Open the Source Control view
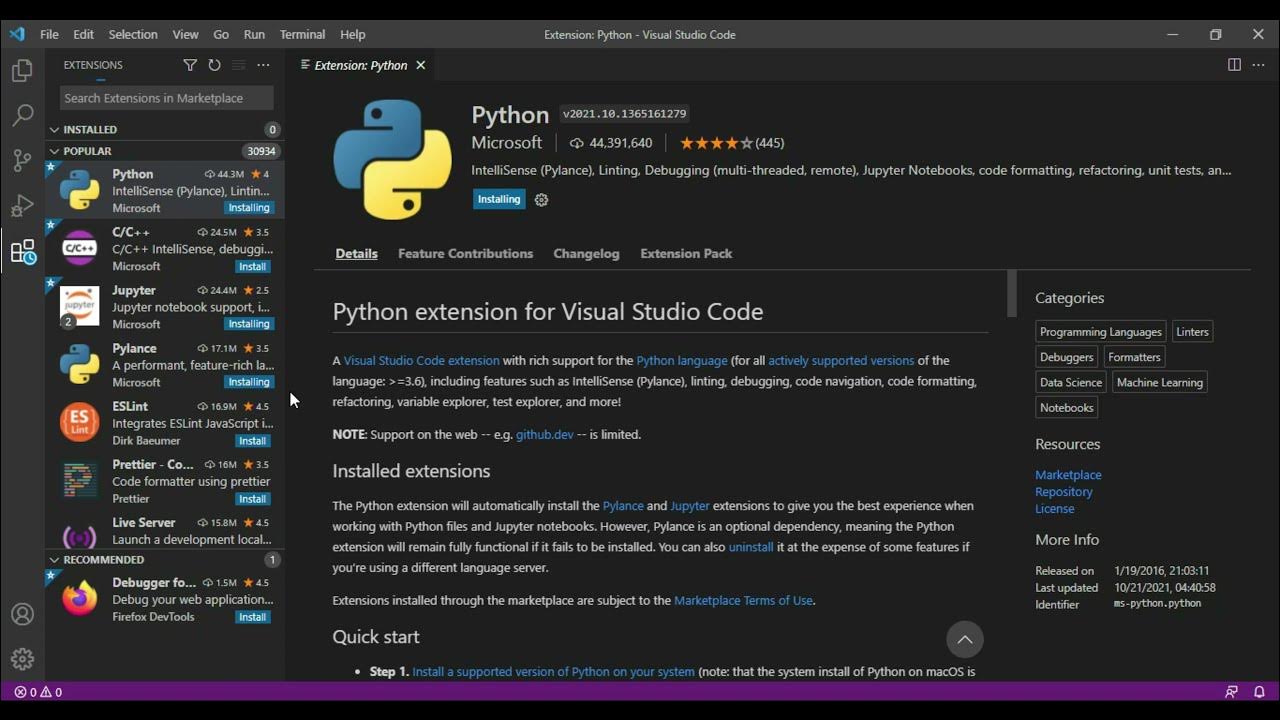 click(22, 160)
